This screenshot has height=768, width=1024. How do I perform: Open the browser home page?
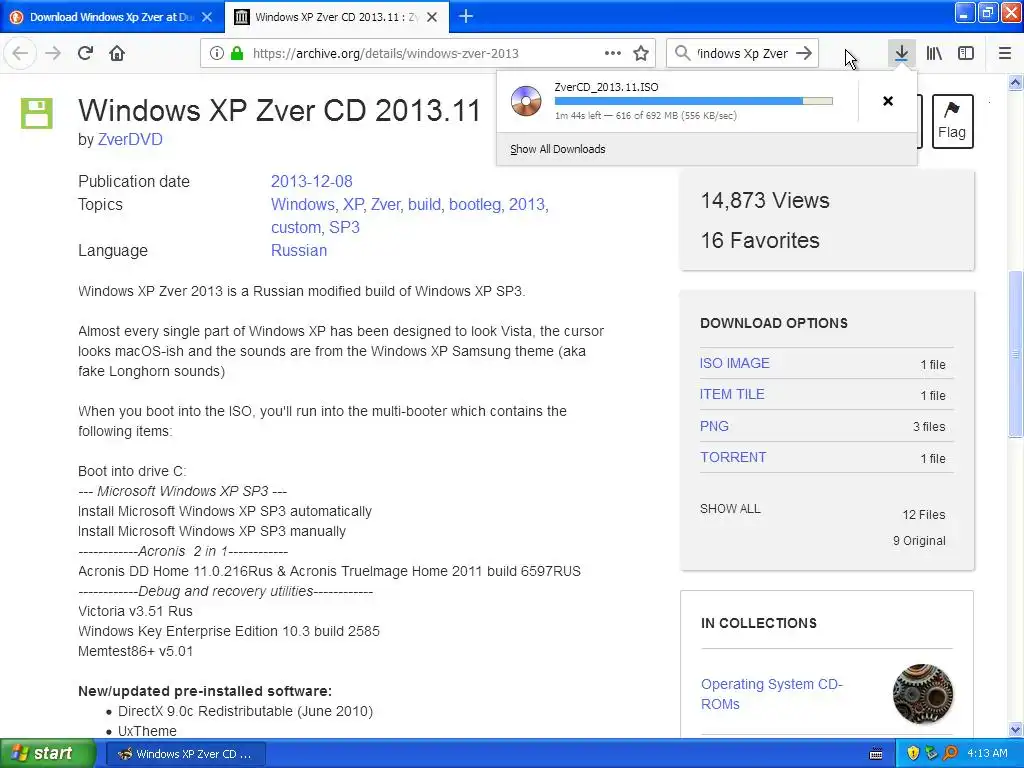pos(117,53)
